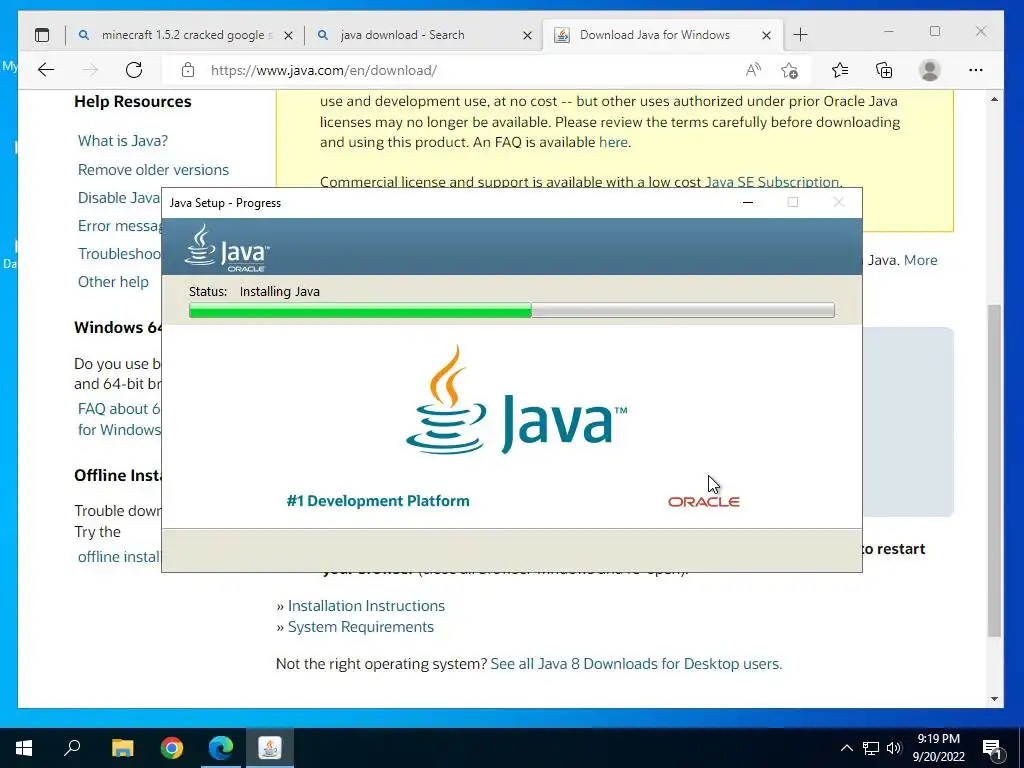
Task: Open clock showing 9:19 PM
Action: click(x=938, y=748)
